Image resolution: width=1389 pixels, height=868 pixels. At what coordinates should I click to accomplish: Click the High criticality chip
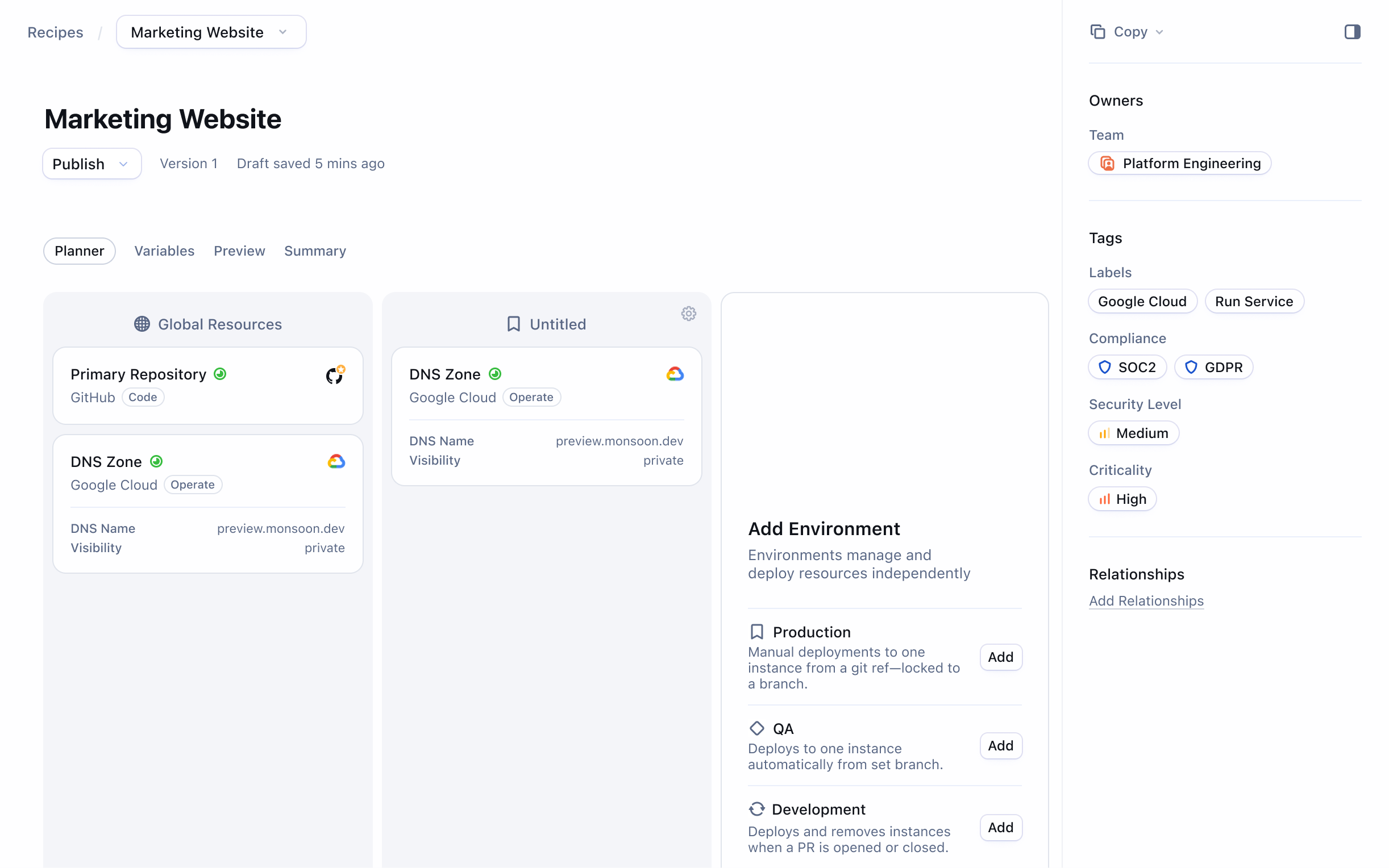click(x=1121, y=499)
